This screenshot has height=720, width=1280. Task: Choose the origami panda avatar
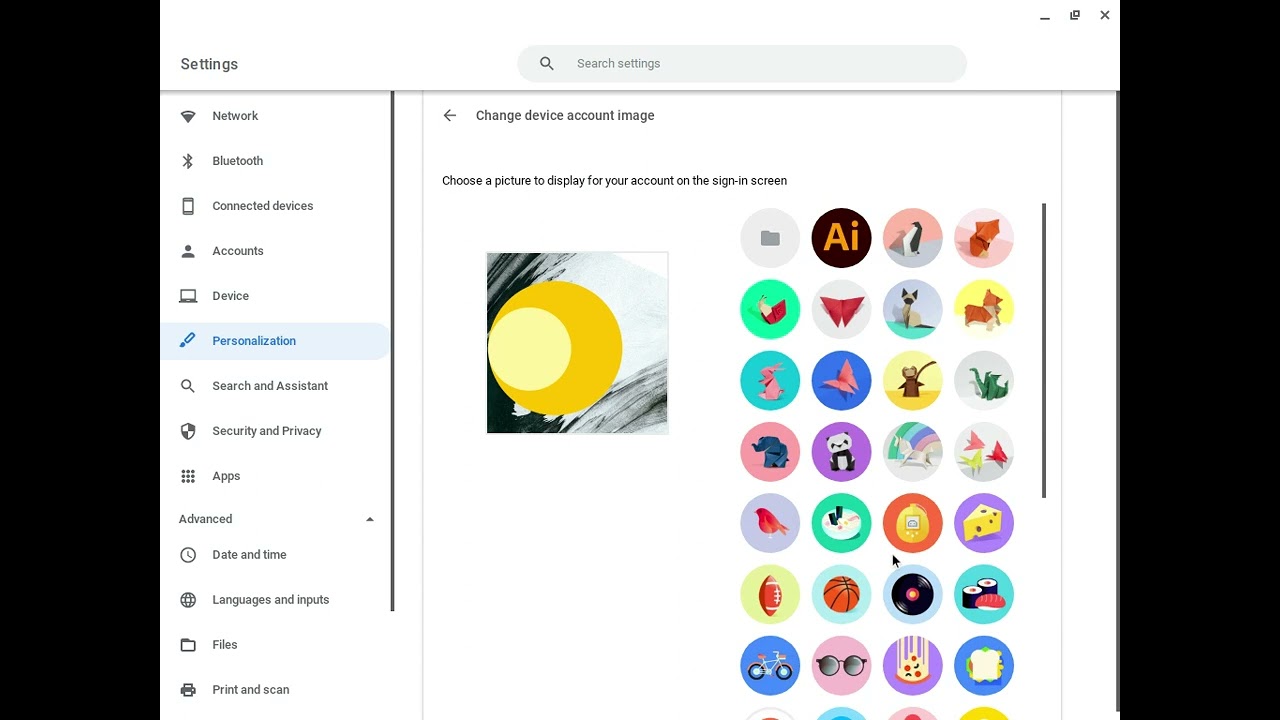click(841, 452)
